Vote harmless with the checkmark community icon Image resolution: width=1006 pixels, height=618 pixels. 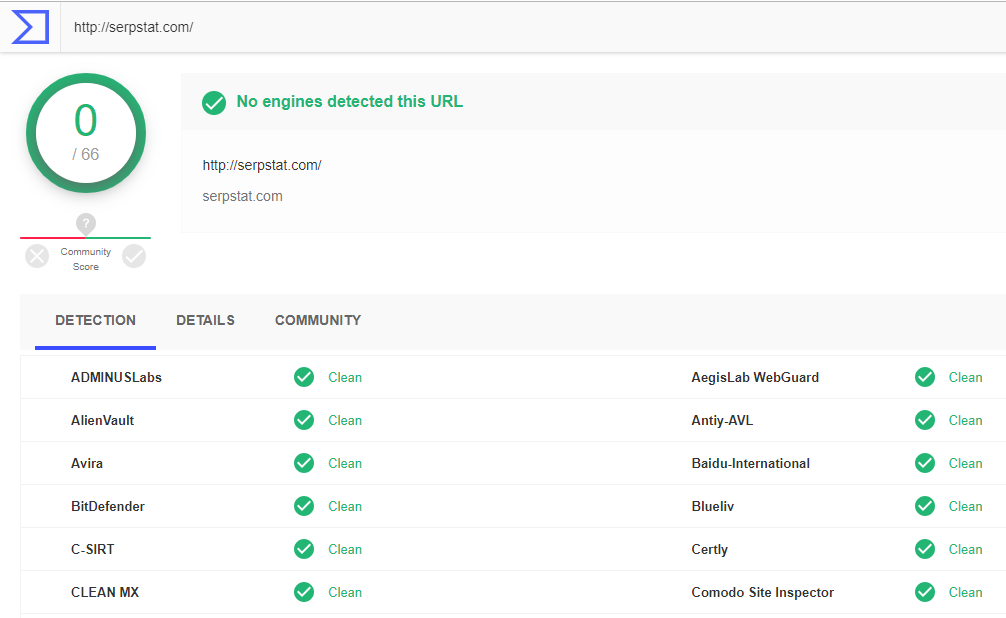pyautogui.click(x=134, y=256)
